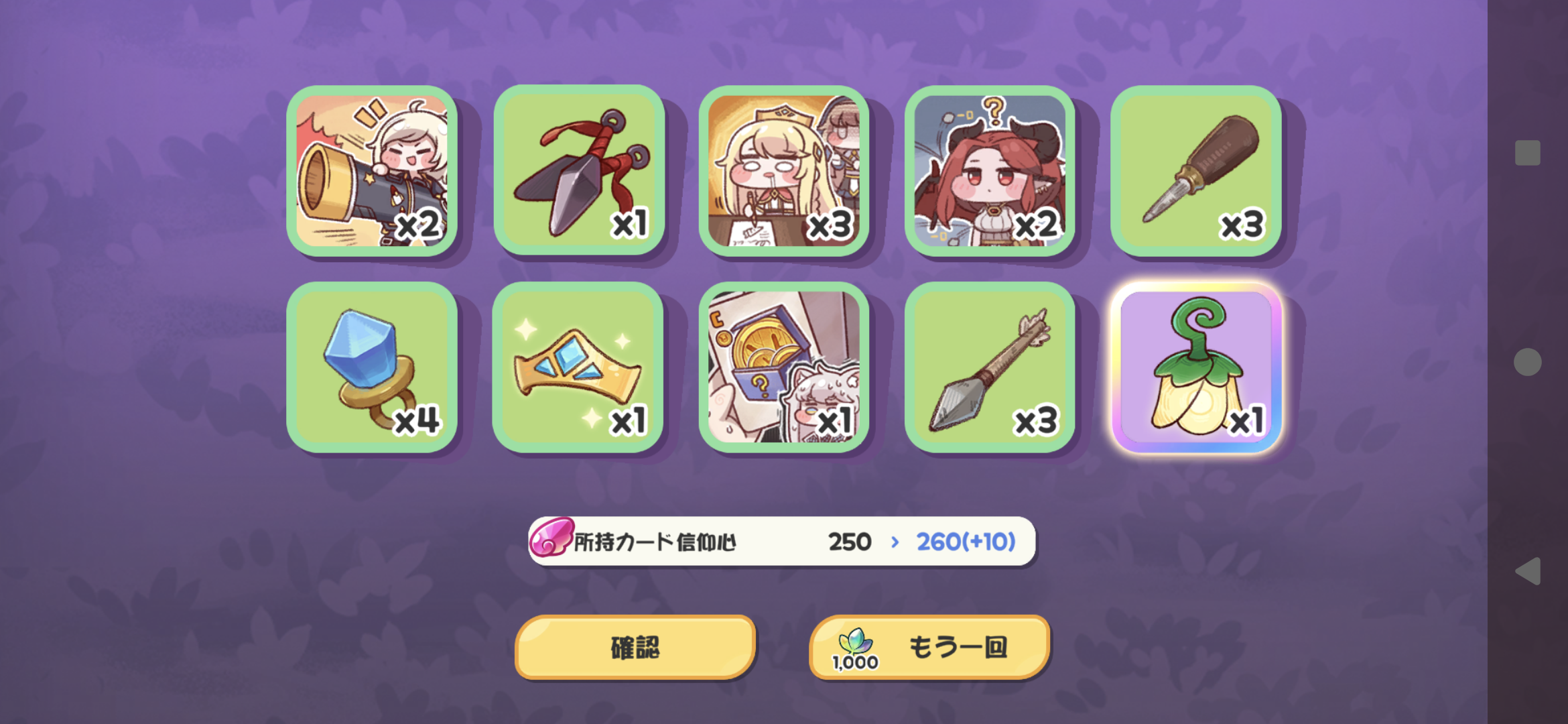
Task: Tap the 所持カード信仰心 info bar
Action: (x=781, y=541)
